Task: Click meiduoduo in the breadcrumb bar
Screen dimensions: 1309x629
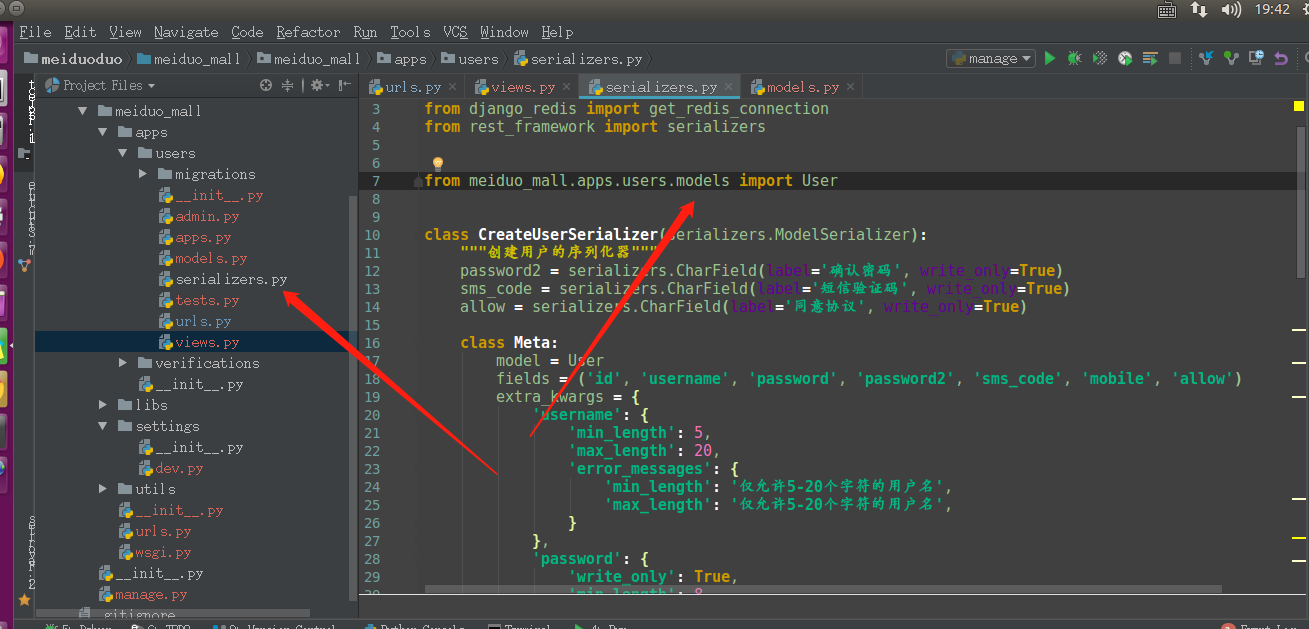Action: pyautogui.click(x=74, y=59)
